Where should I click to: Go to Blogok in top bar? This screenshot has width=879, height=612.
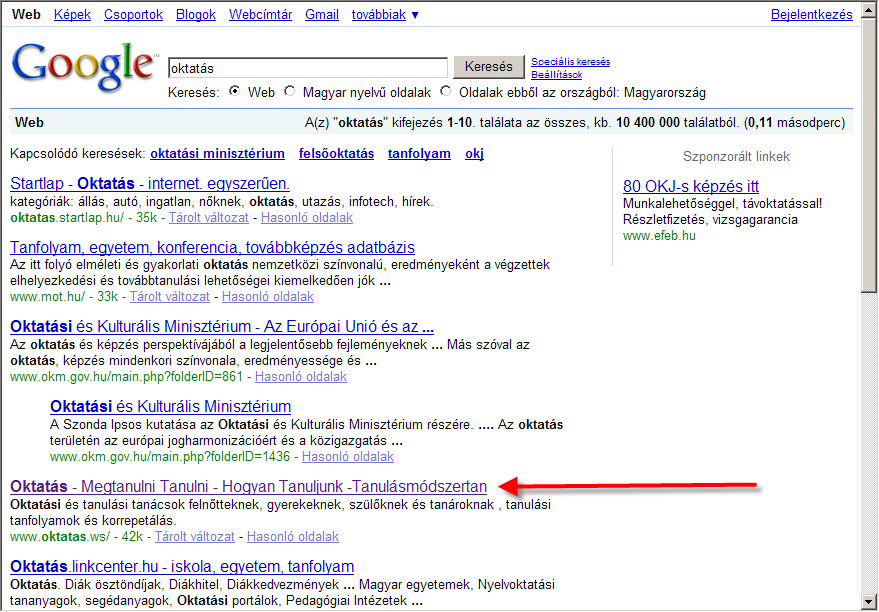coord(196,15)
